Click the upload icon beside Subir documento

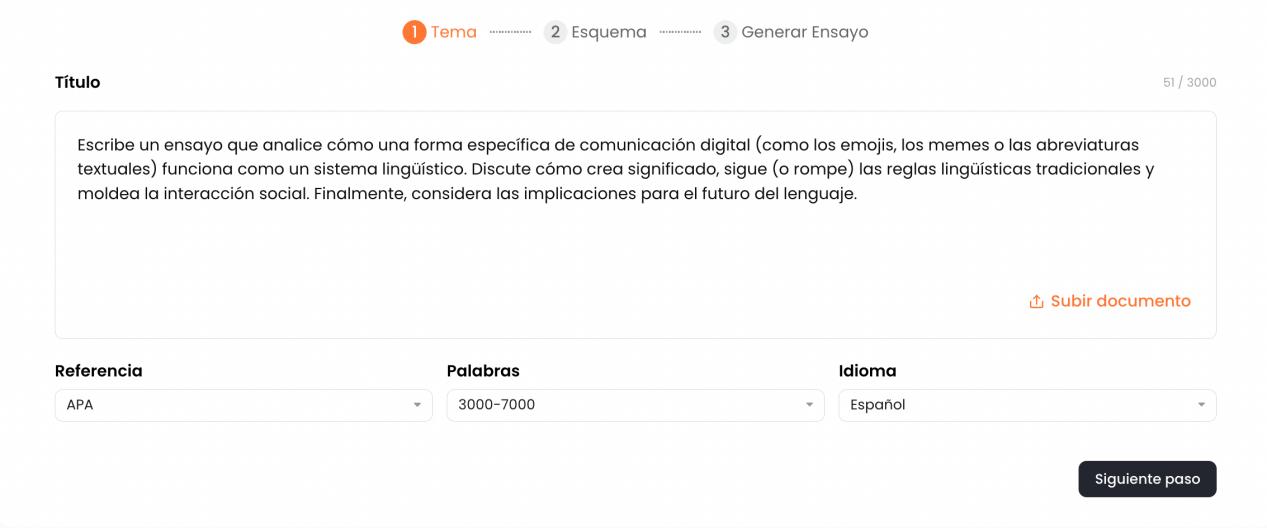click(x=1036, y=302)
